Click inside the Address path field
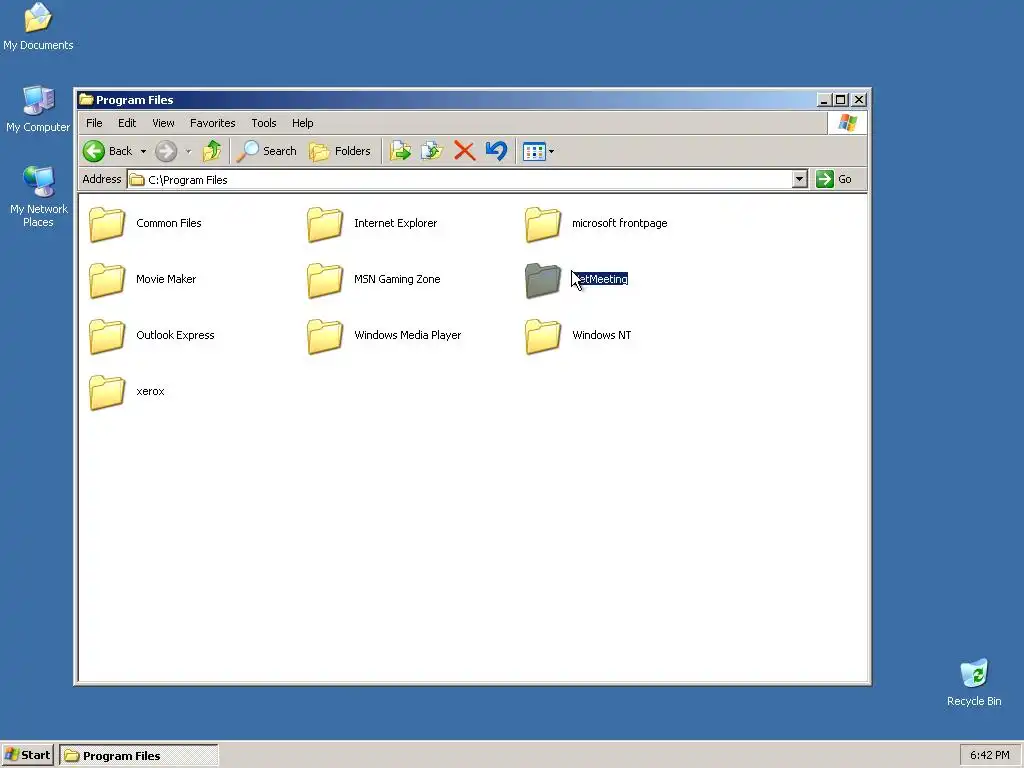Image resolution: width=1024 pixels, height=768 pixels. [x=459, y=180]
